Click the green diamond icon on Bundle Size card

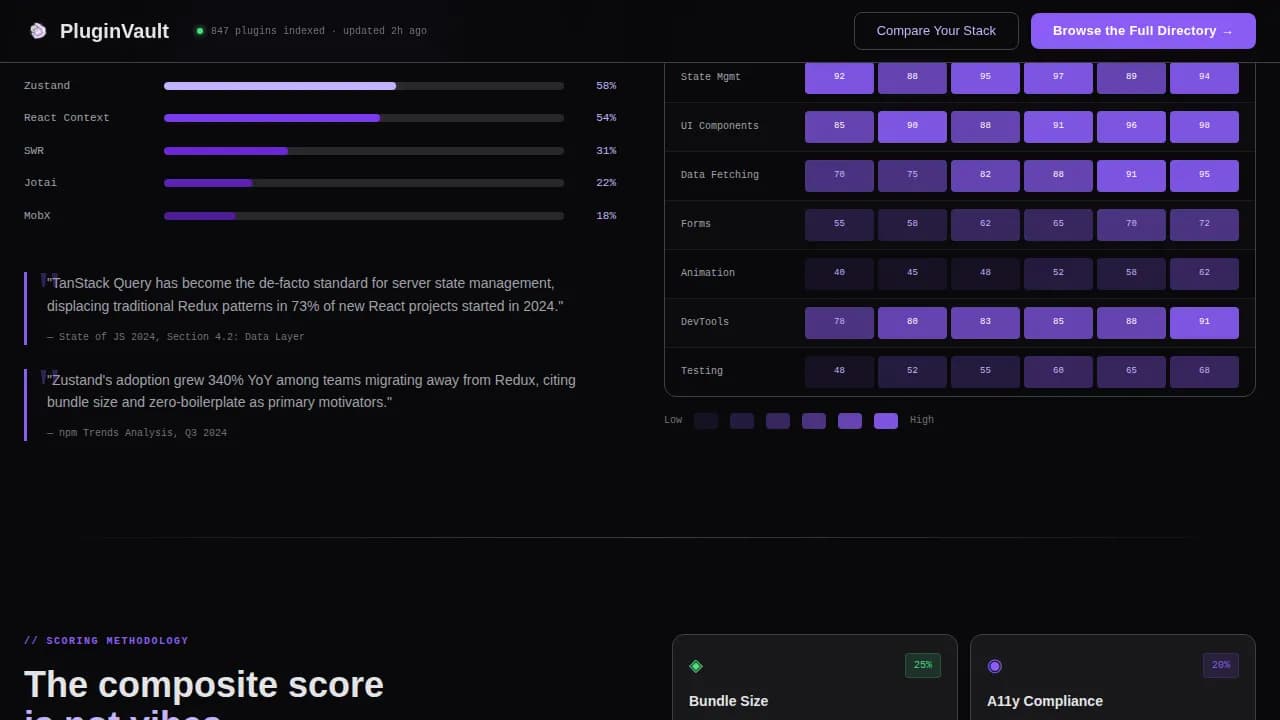[x=696, y=666]
